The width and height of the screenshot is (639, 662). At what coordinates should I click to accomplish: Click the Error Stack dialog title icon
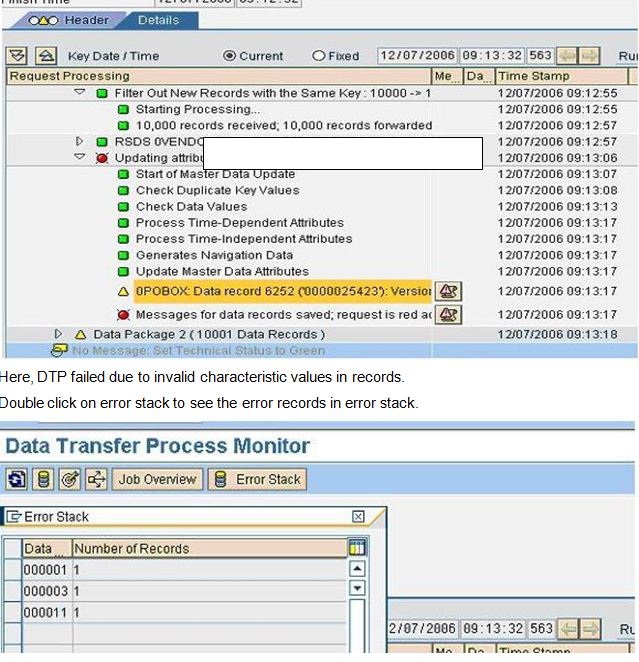click(14, 516)
